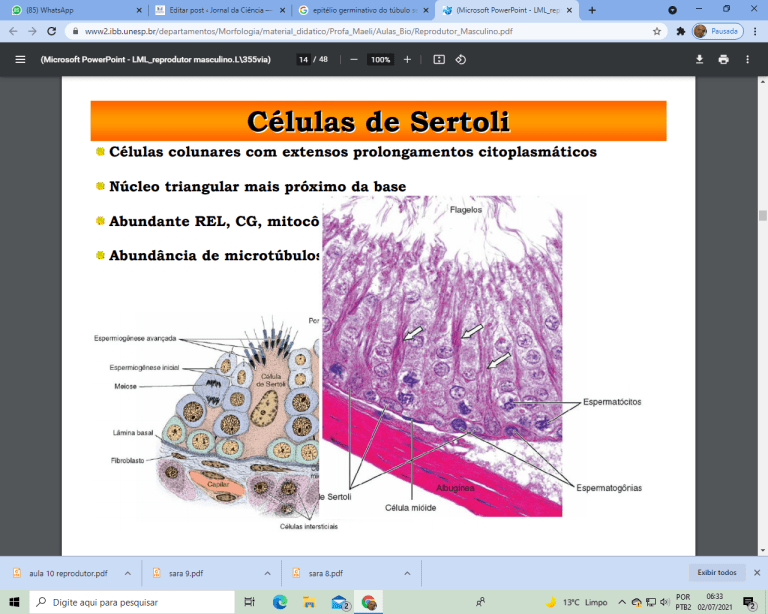Click weather widget 13°C Limpo
This screenshot has height=614, width=768.
[576, 602]
